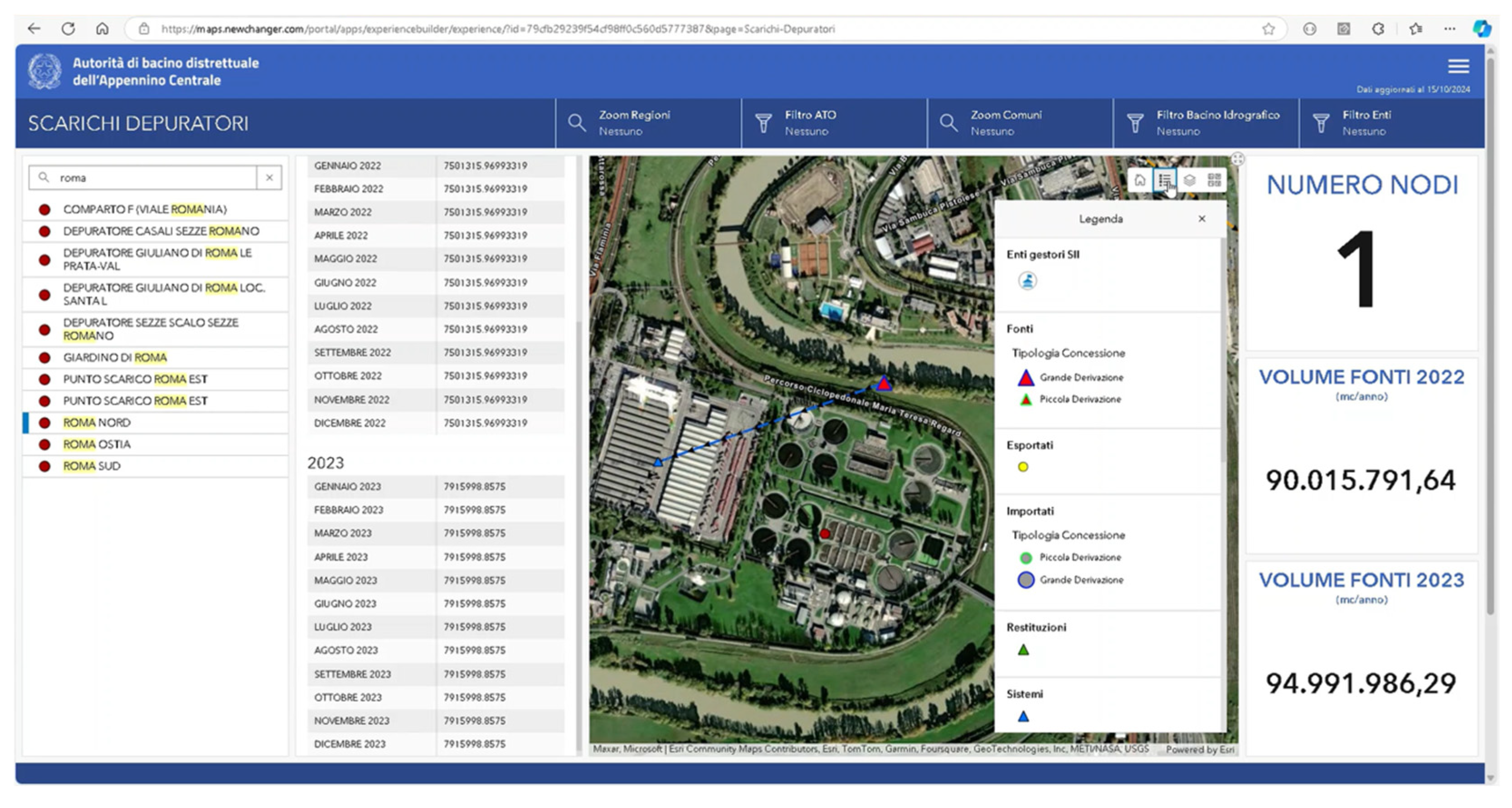Select ROMA NORD in the list
The image size is (1512, 808).
156,423
